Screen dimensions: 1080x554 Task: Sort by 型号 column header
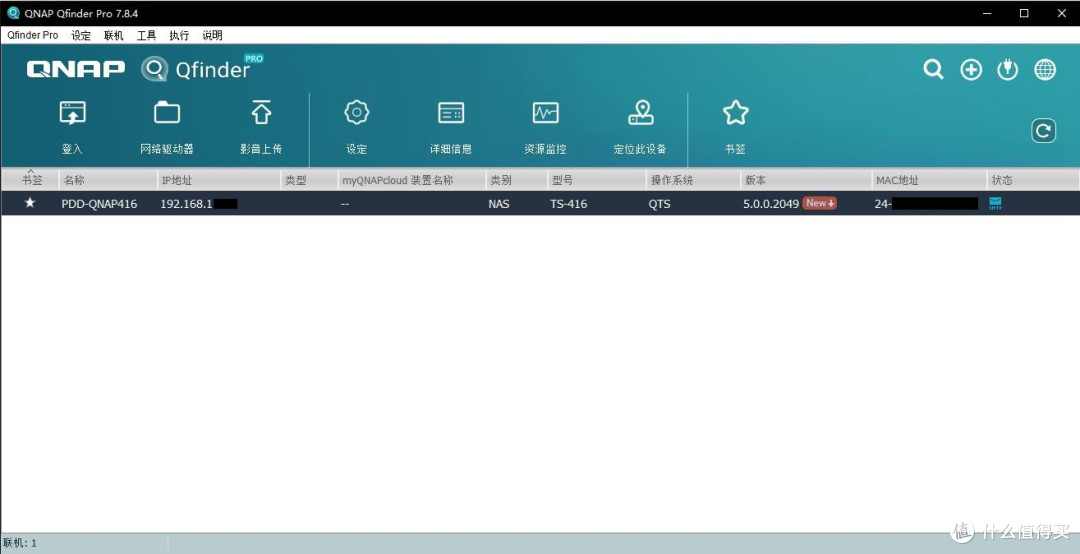pos(597,180)
